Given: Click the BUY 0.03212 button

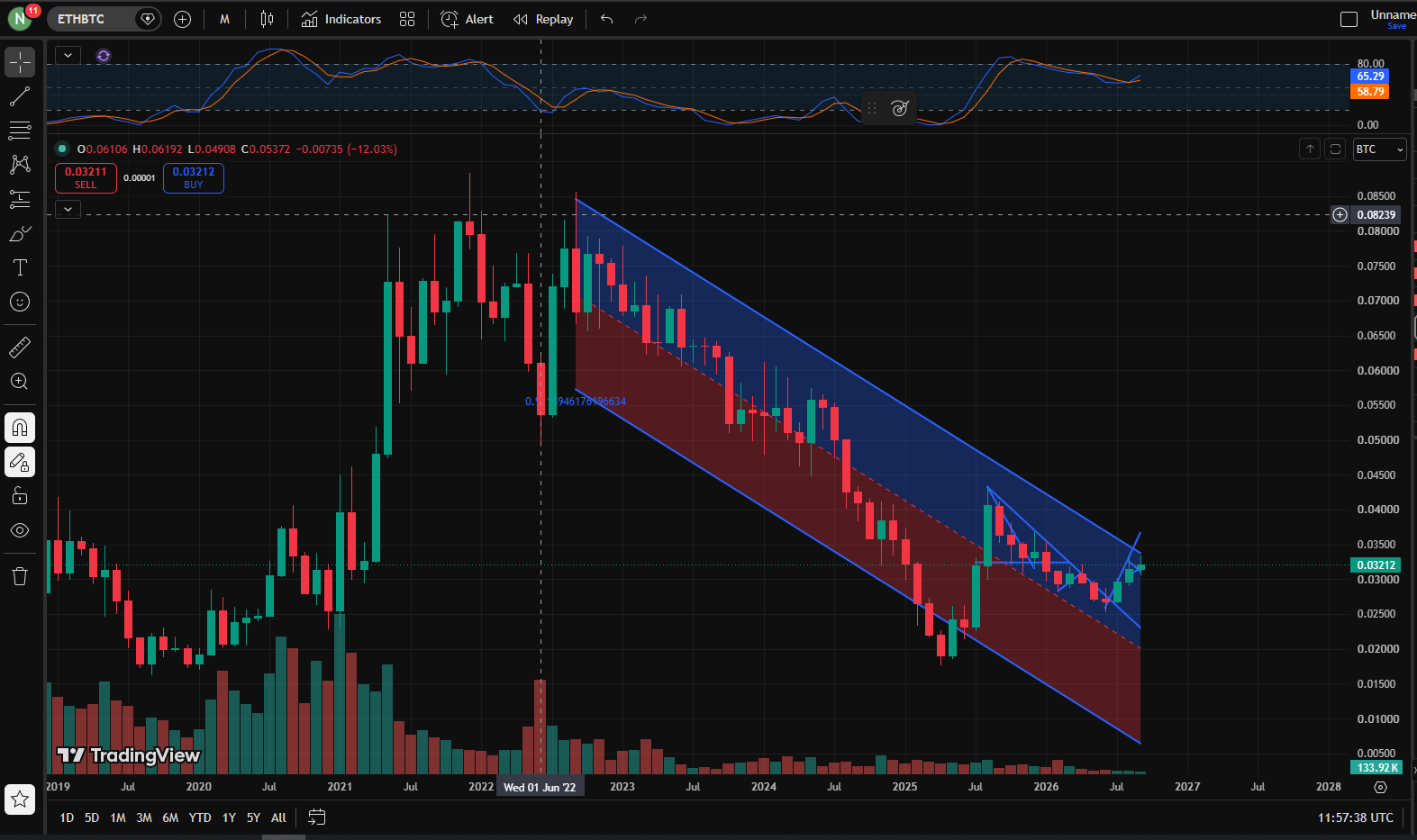Looking at the screenshot, I should (x=194, y=178).
